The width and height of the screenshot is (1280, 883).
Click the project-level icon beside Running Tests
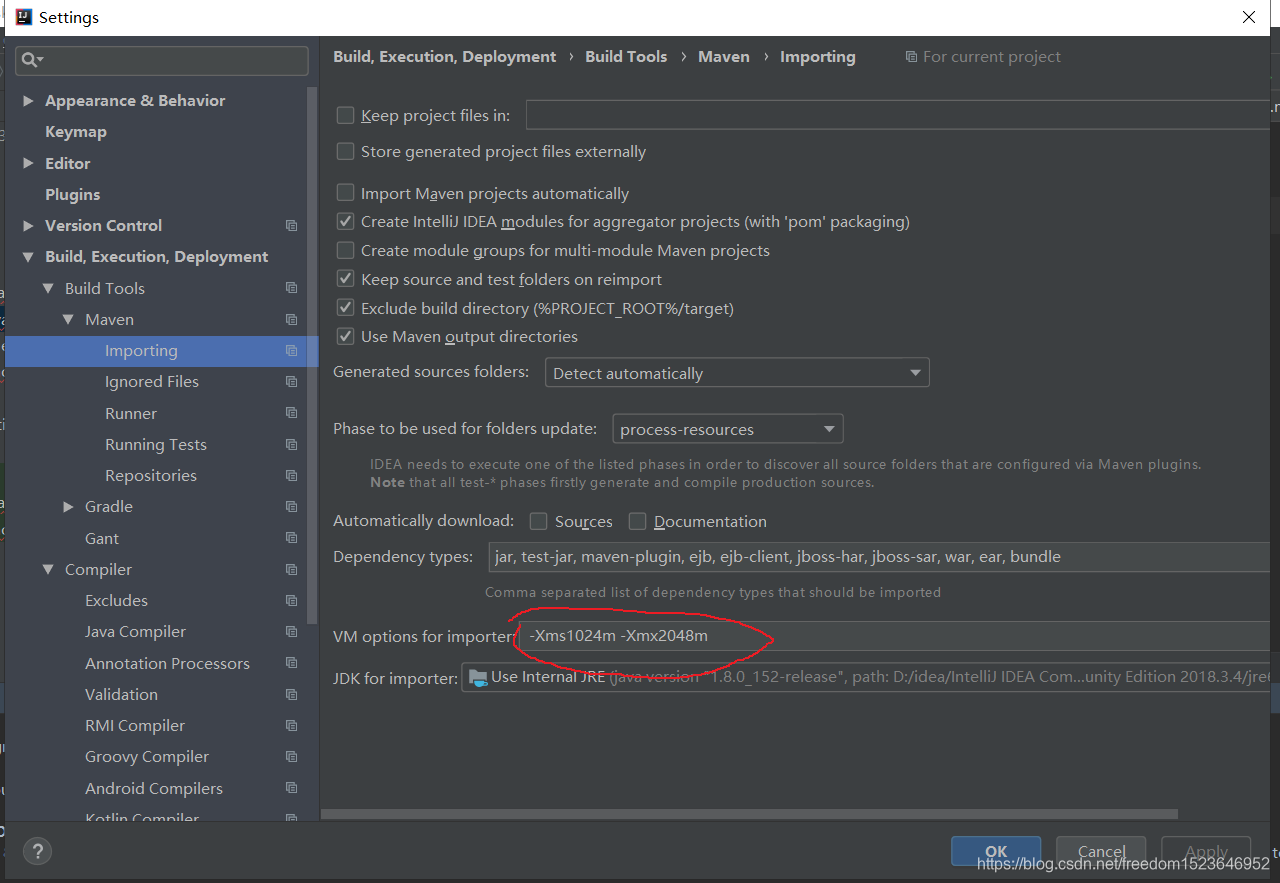point(291,444)
